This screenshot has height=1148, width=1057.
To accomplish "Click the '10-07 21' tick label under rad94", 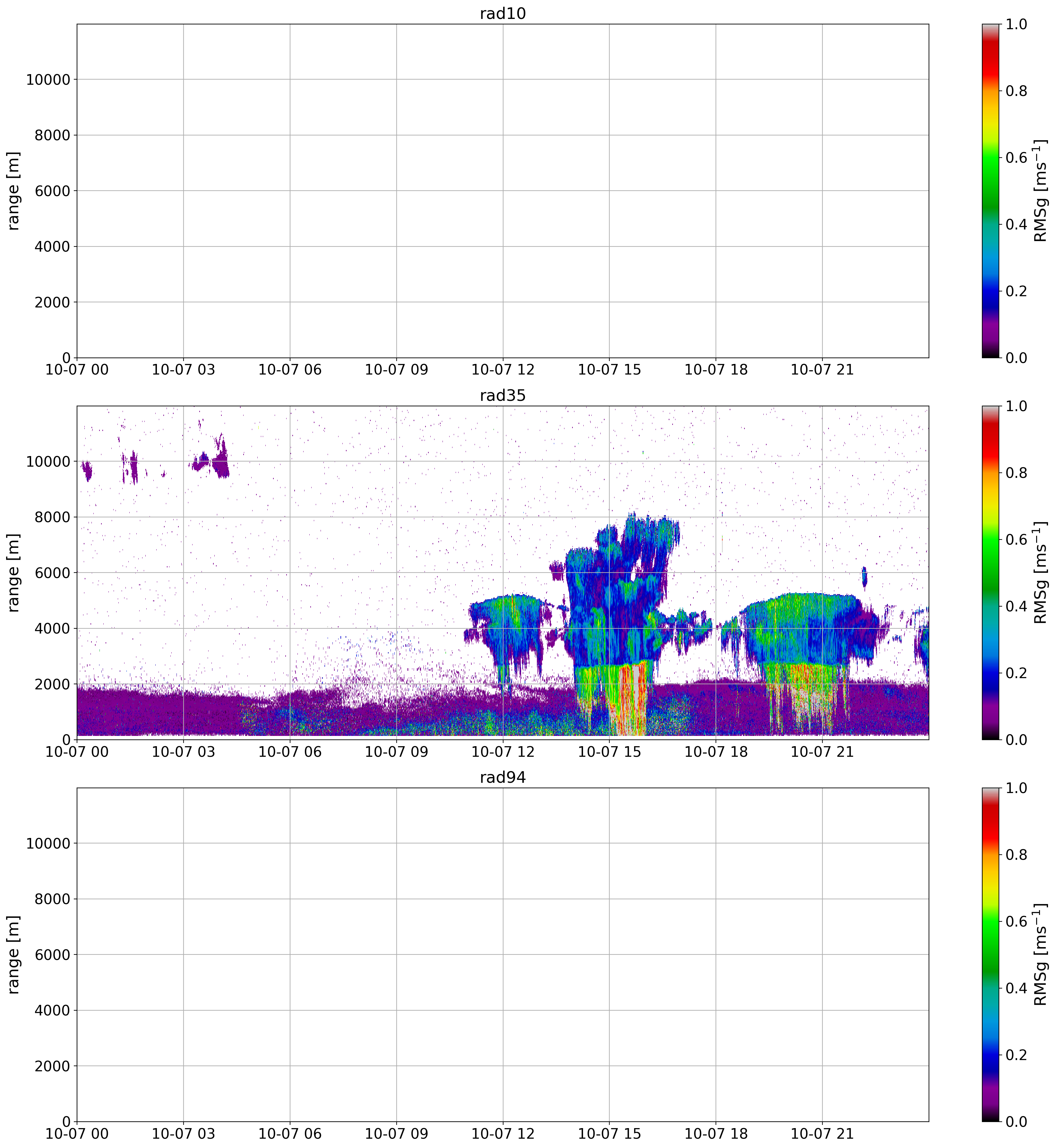I will (x=822, y=1134).
